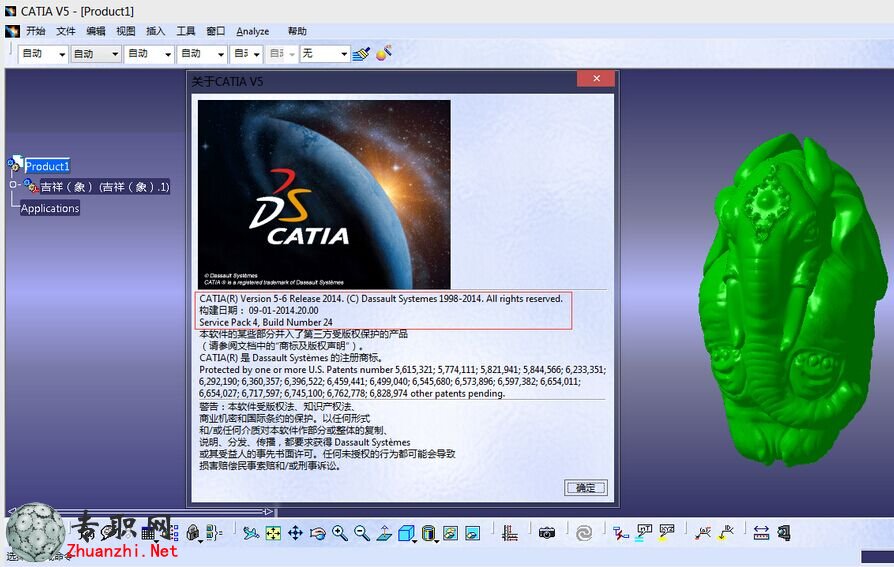Click the left arrow of the horizontal scrollbar
The image size is (894, 567).
pos(11,511)
